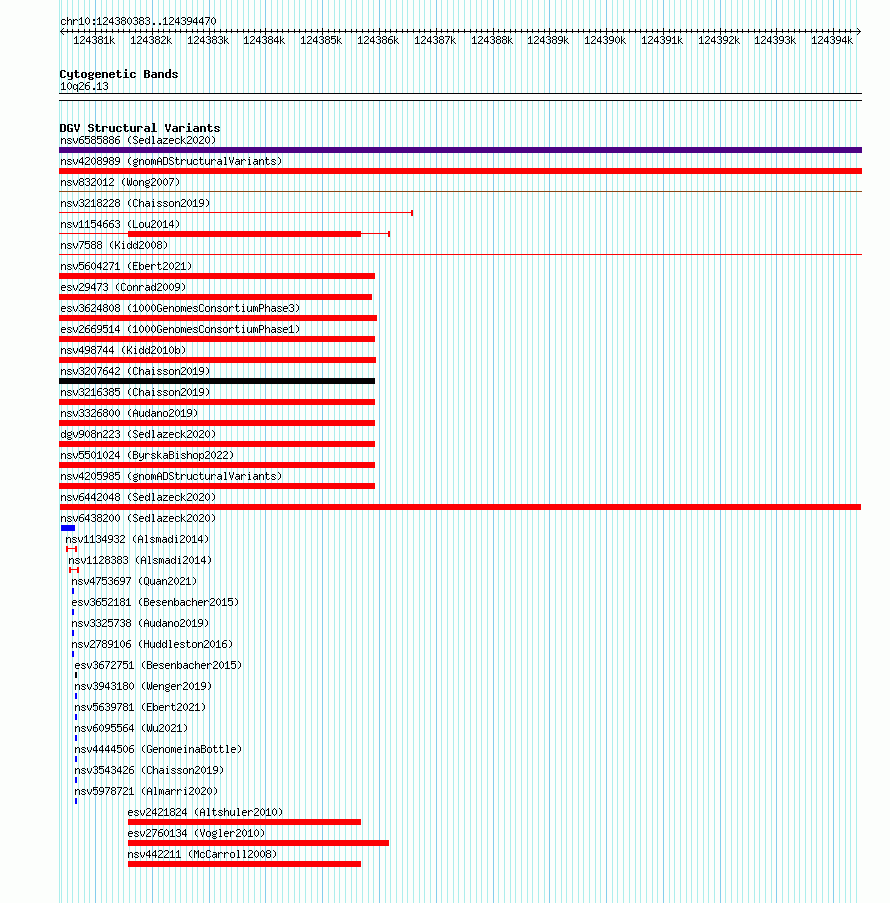The image size is (890, 903).
Task: Open nsv6442048 (Sedlazeck2020) variant
Action: point(138,498)
